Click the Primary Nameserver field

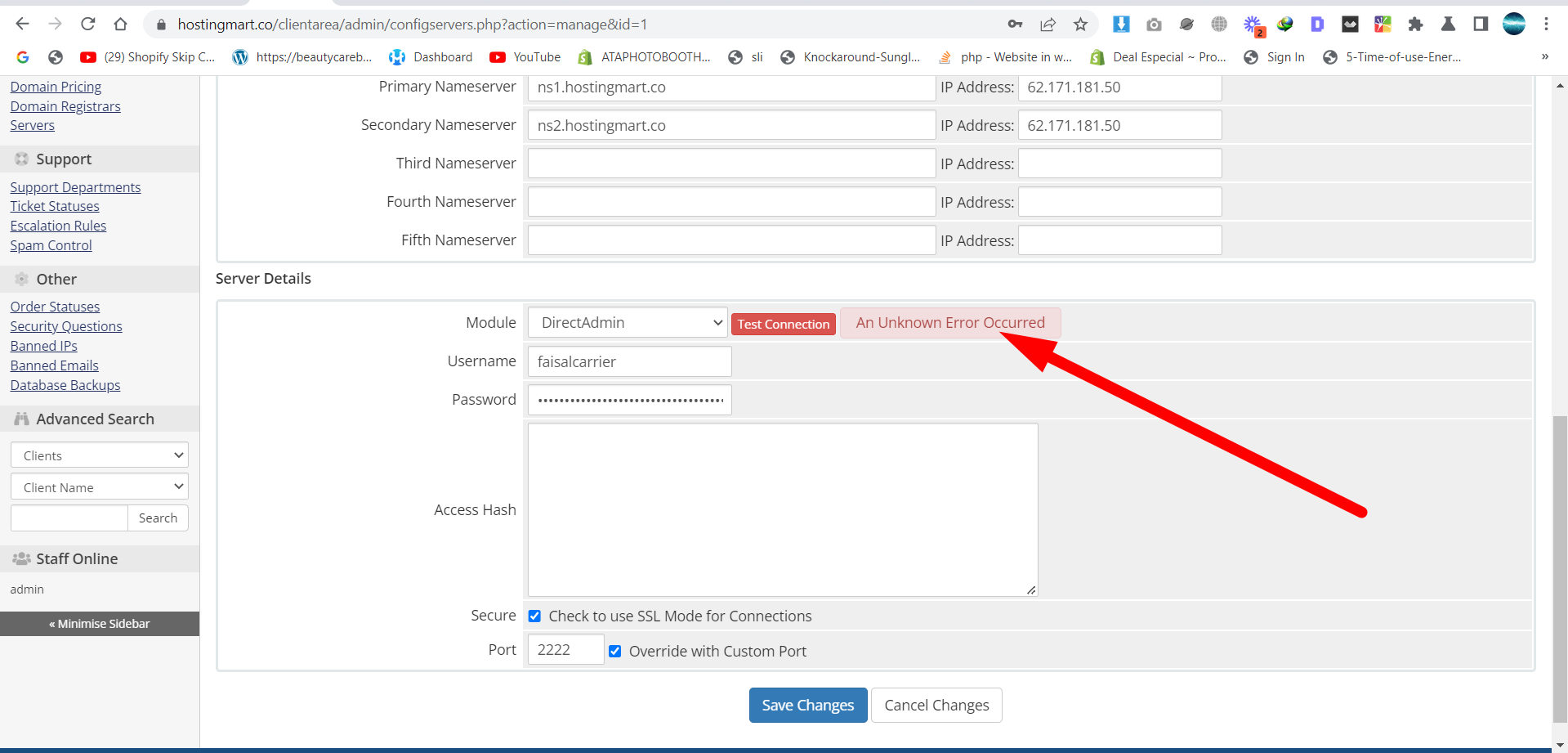731,87
